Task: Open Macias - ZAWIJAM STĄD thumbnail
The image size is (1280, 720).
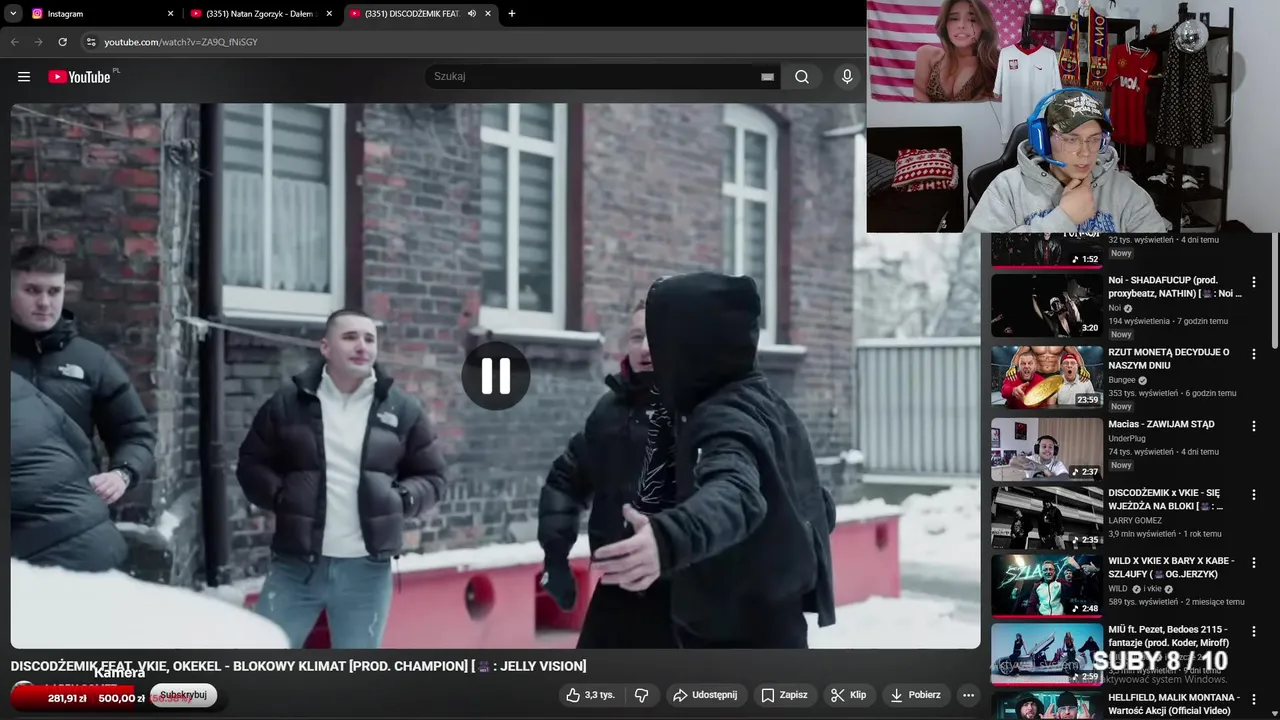Action: click(1047, 449)
